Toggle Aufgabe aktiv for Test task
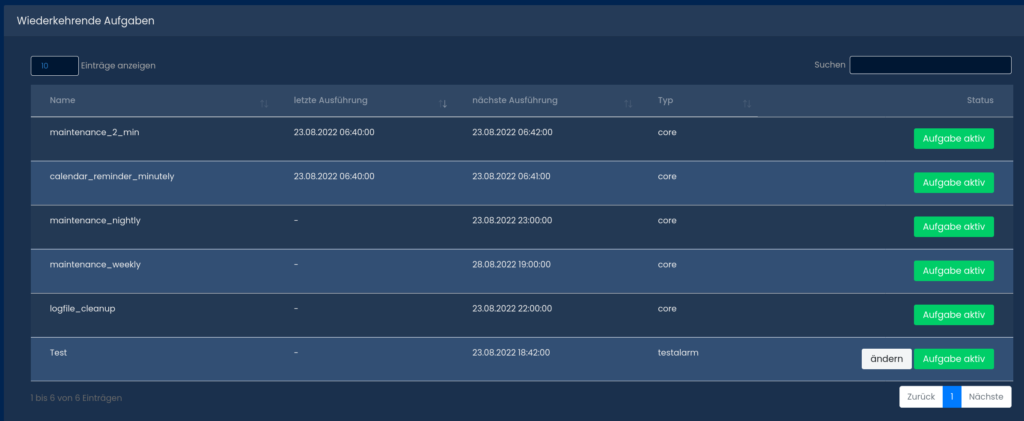This screenshot has width=1024, height=421. pyautogui.click(x=953, y=359)
